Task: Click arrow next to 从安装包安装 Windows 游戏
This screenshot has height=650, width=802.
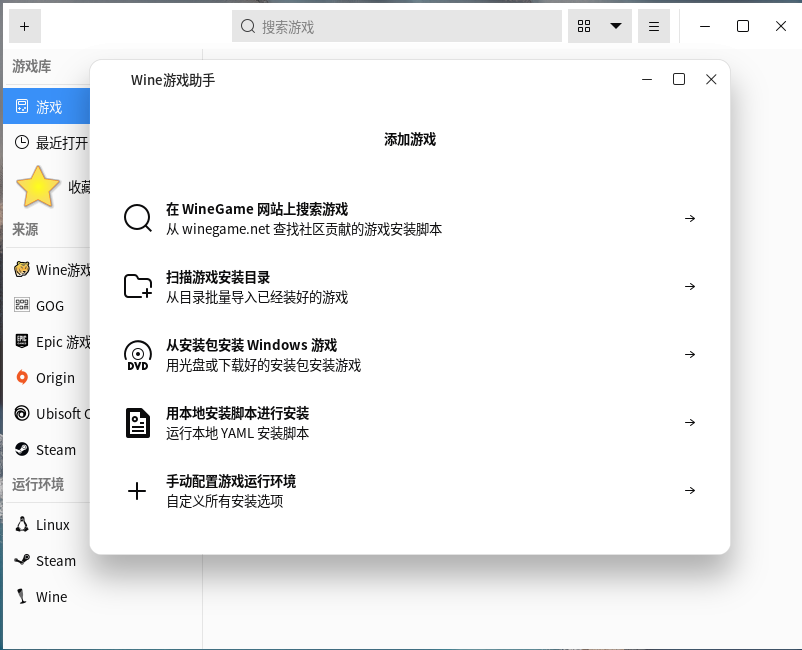Action: (690, 355)
